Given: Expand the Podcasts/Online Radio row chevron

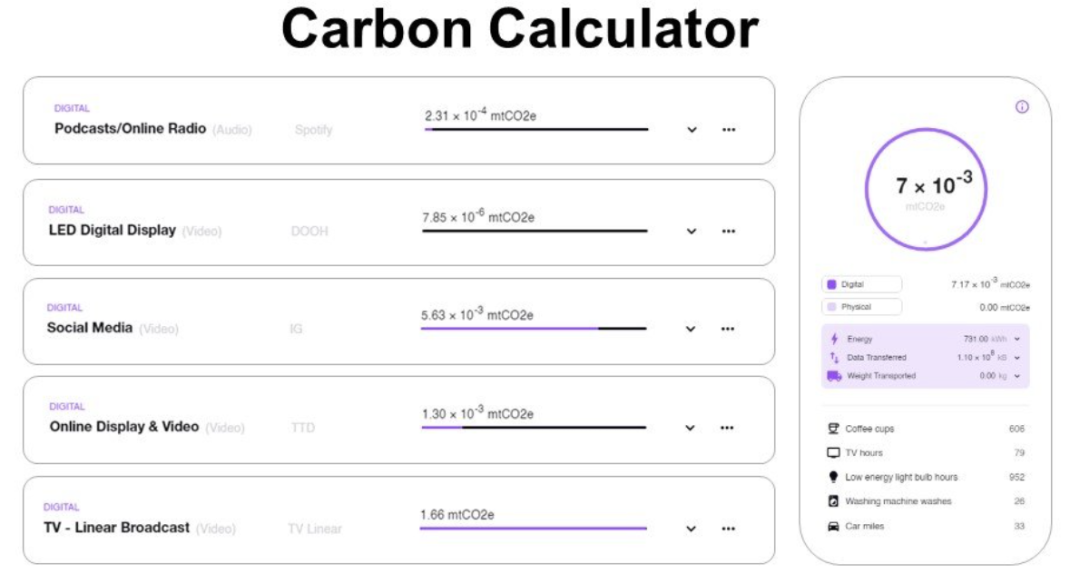Looking at the screenshot, I should coord(691,129).
